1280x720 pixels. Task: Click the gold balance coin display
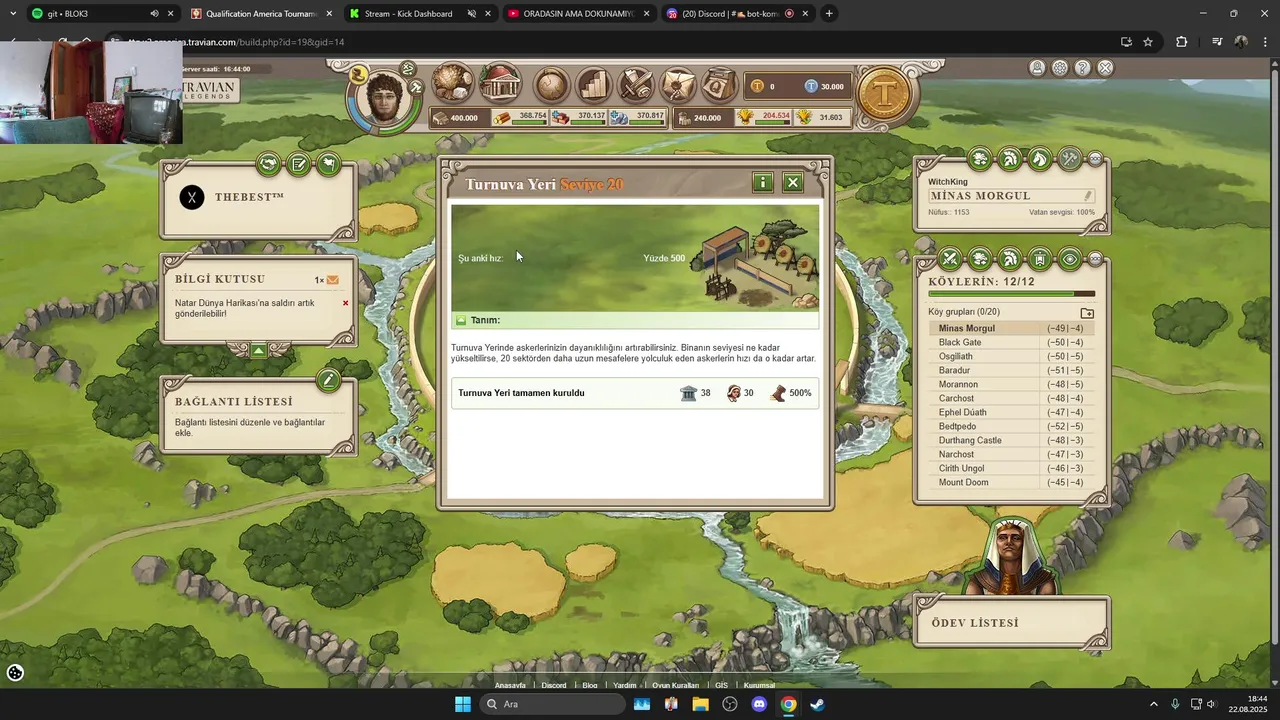[x=765, y=86]
